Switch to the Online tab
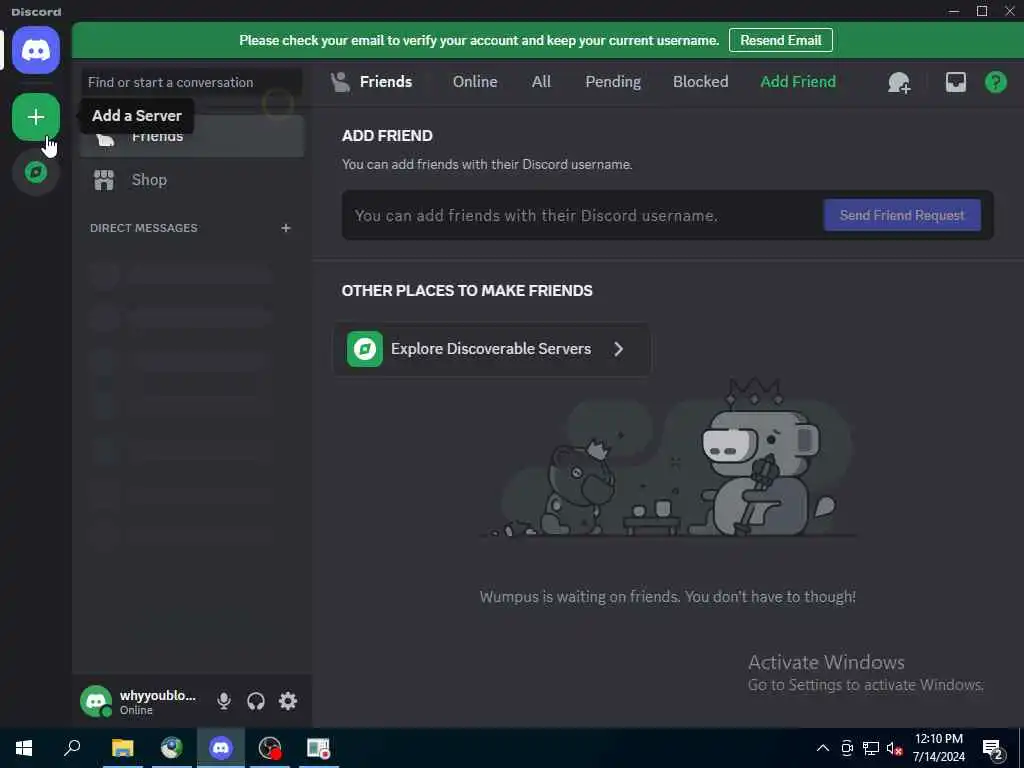Screen dimensions: 1024x768 [x=475, y=82]
